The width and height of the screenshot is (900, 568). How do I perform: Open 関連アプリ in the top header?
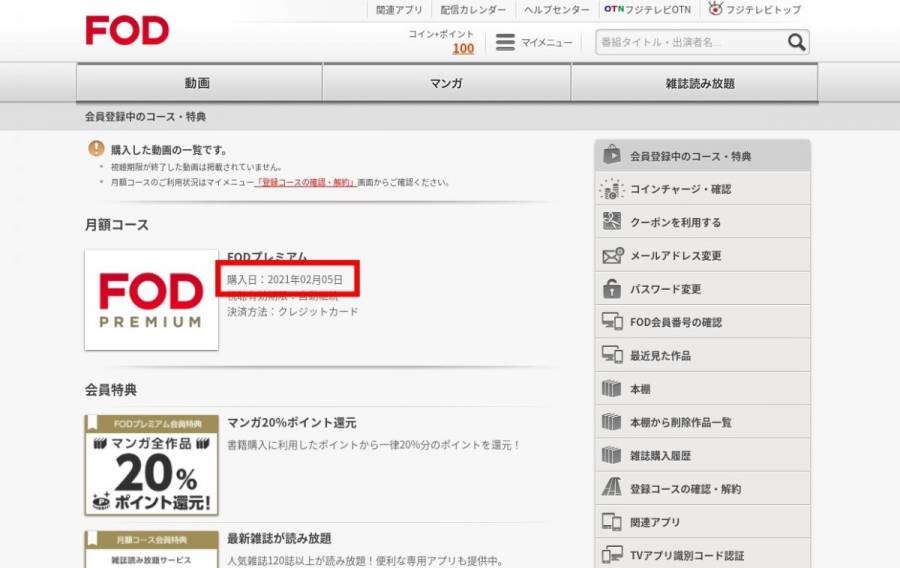point(399,10)
